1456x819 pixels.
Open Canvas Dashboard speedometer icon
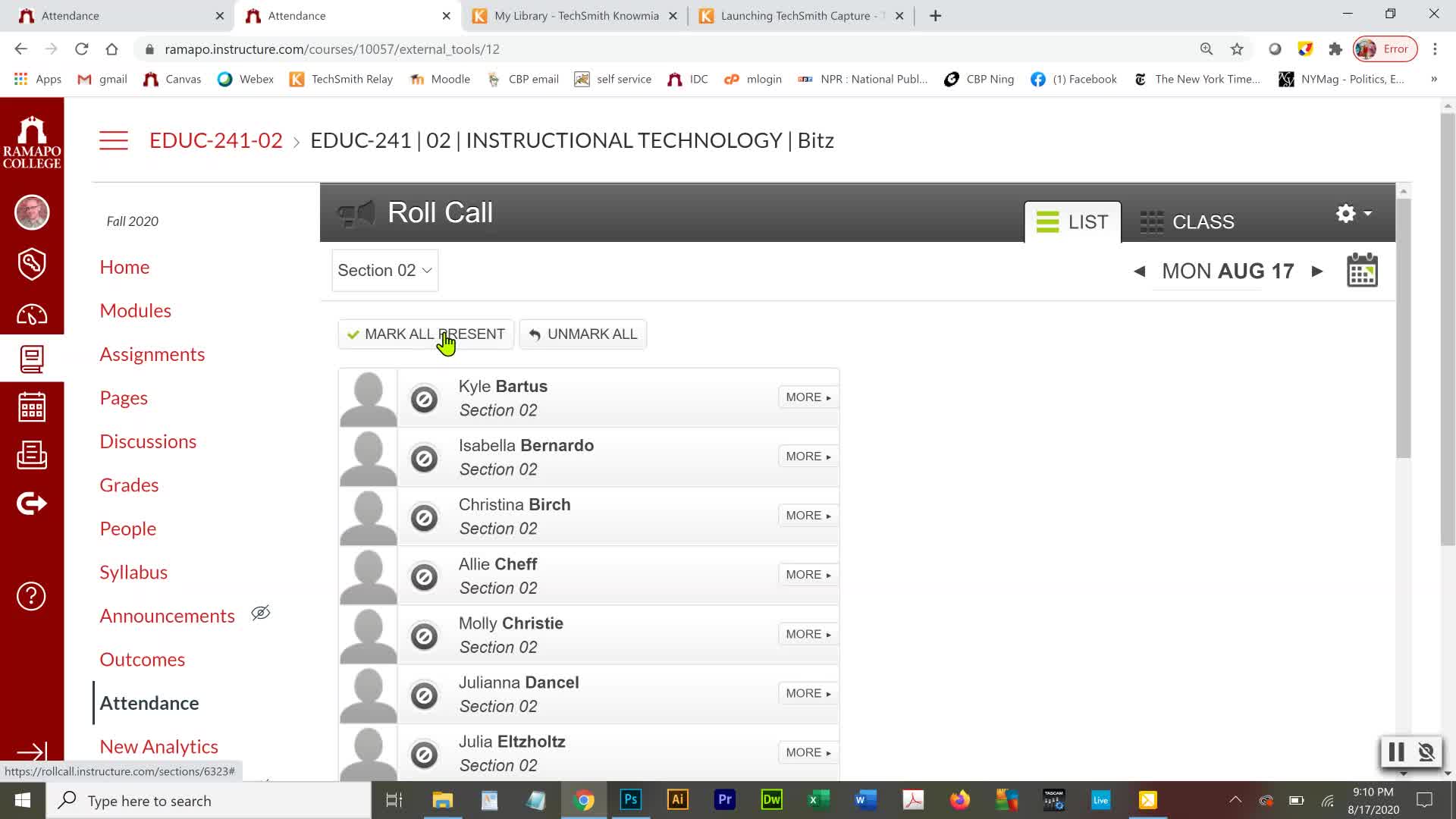tap(31, 314)
